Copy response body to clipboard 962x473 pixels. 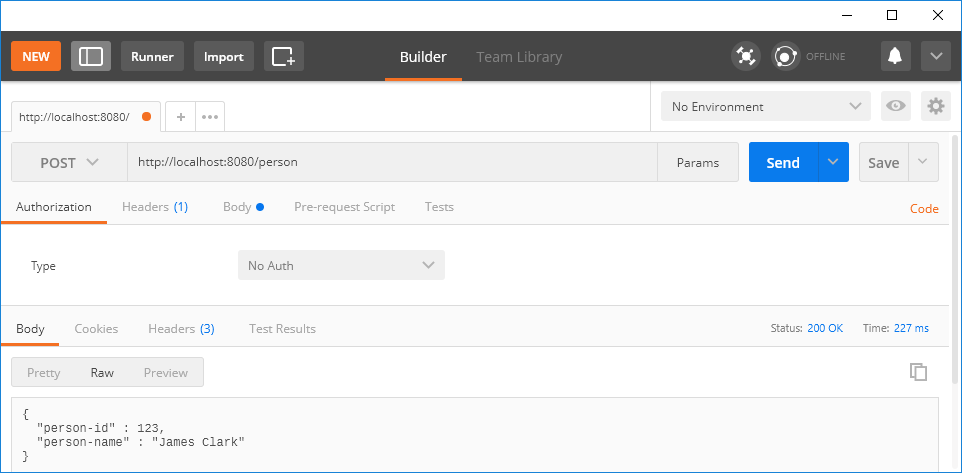pos(918,371)
